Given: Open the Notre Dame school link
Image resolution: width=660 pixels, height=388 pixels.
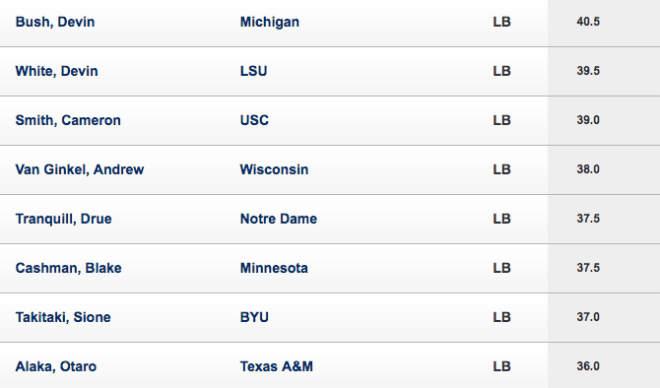Looking at the screenshot, I should (x=279, y=219).
